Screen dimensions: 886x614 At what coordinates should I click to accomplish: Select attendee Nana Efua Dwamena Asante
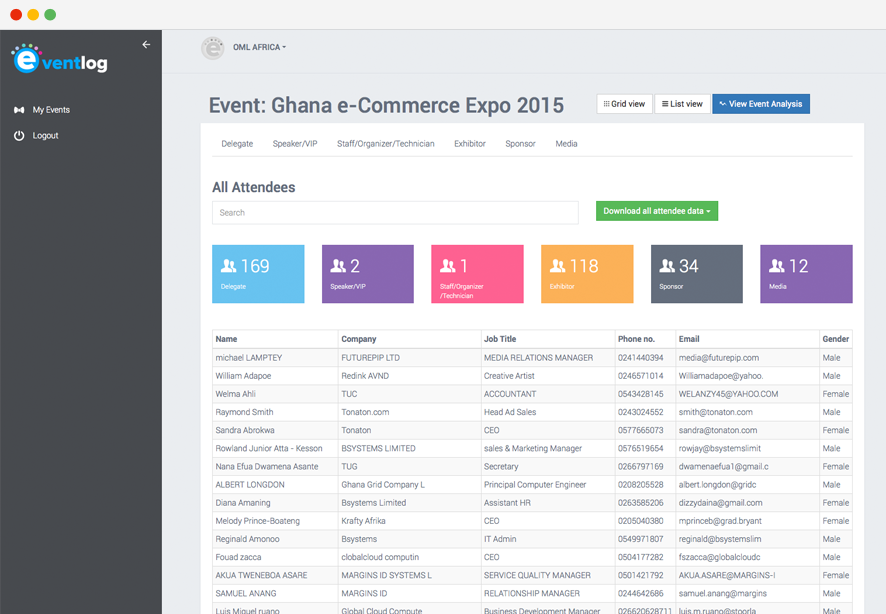point(267,466)
